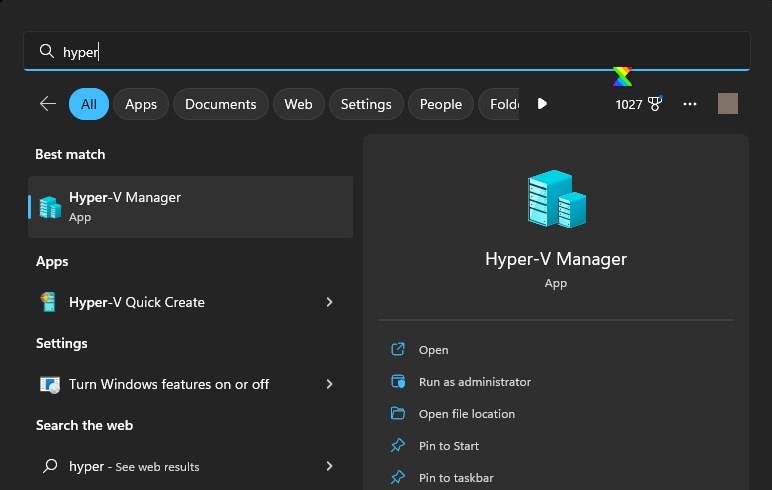772x490 pixels.
Task: Expand Turn Windows features on or off chevron
Action: 329,384
